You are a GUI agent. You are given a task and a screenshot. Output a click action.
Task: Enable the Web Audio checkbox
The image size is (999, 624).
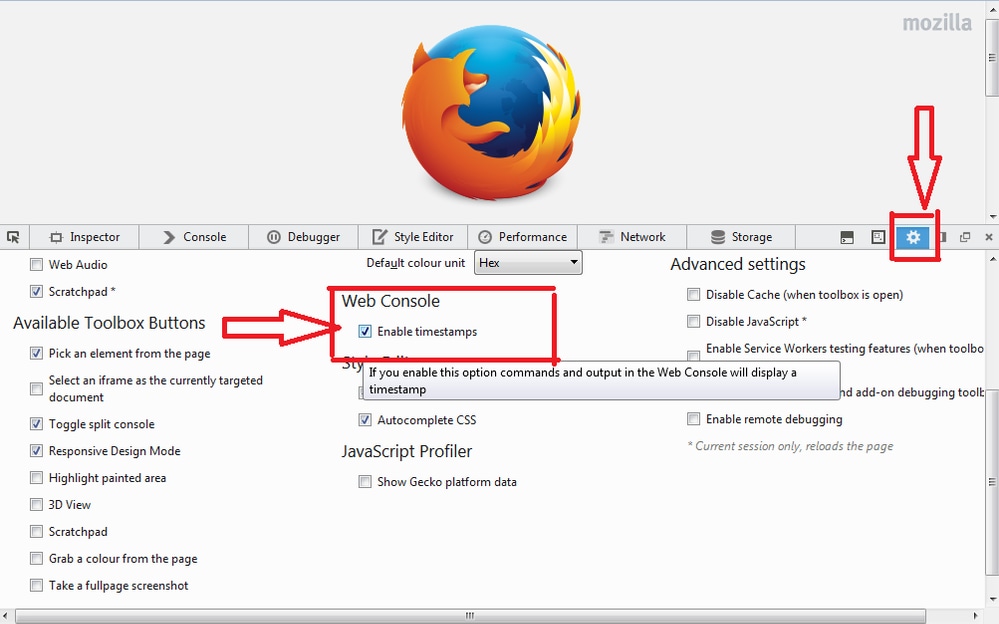click(36, 265)
